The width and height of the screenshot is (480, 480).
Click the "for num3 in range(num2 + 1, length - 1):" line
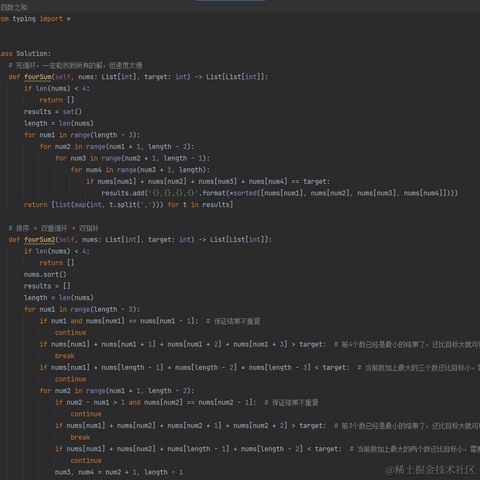click(132, 158)
